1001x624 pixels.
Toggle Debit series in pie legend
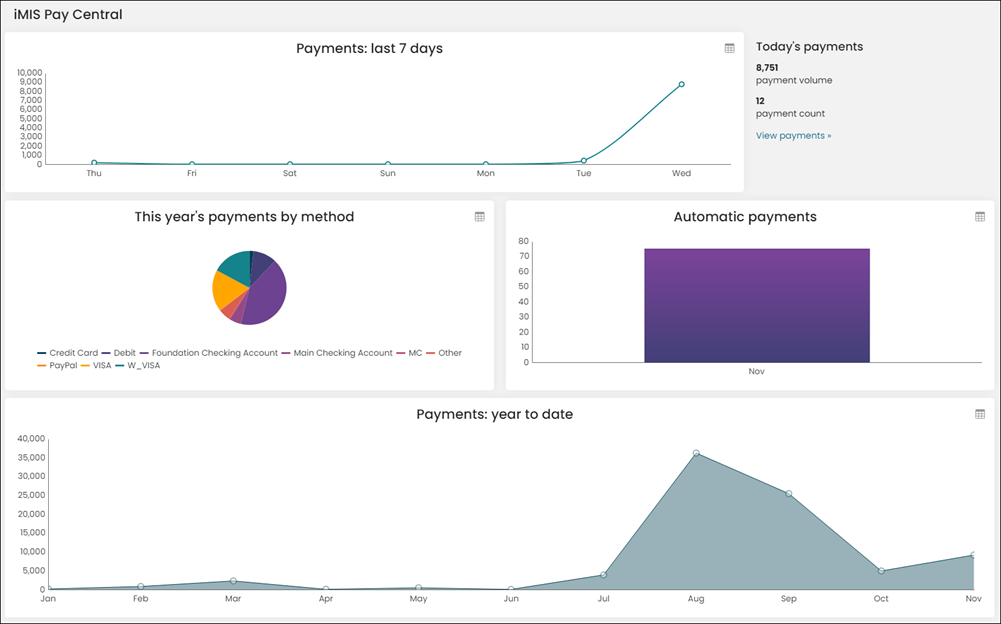(x=119, y=353)
